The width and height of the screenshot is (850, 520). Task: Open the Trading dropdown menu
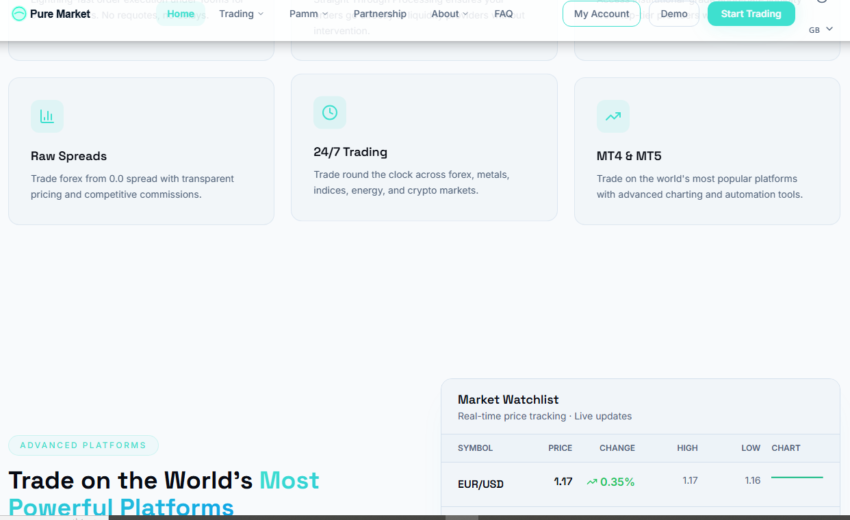point(241,14)
